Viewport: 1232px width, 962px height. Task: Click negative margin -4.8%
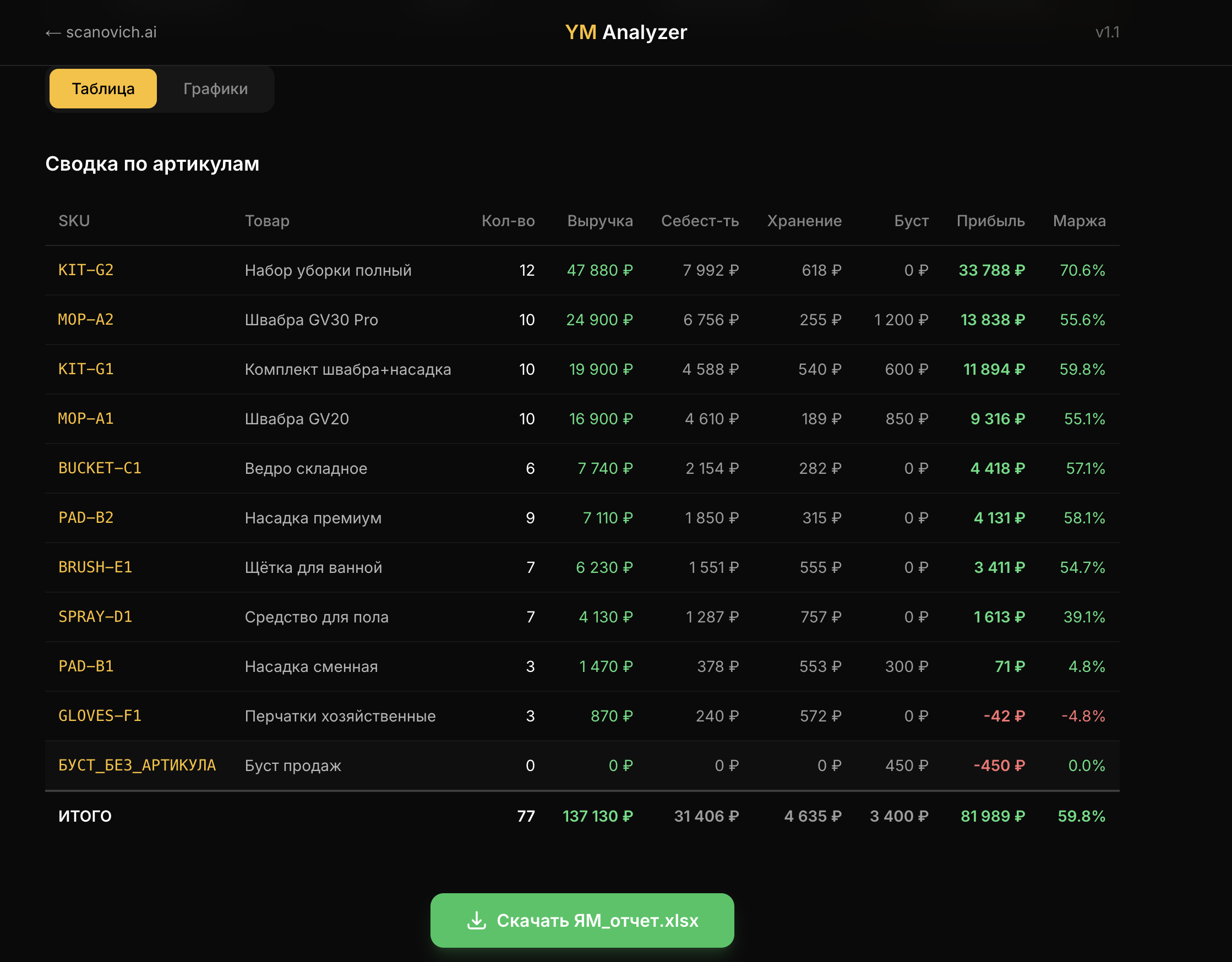click(x=1083, y=716)
